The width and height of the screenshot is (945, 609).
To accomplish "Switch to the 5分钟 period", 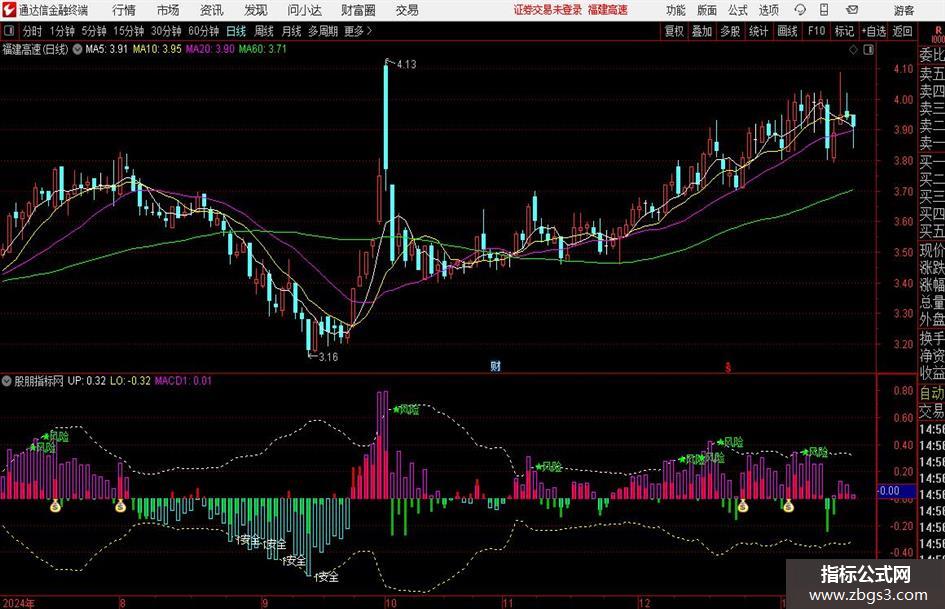I will click(x=93, y=31).
